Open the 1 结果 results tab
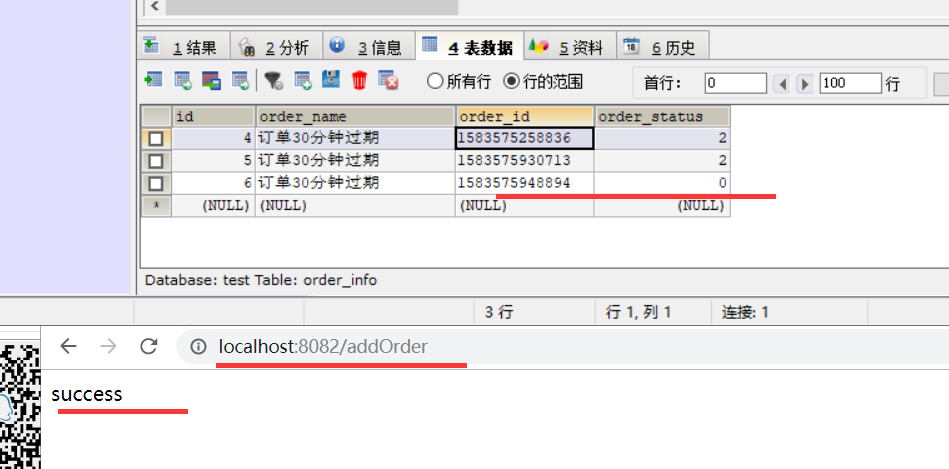Screen dimensions: 949x469 click(x=184, y=46)
